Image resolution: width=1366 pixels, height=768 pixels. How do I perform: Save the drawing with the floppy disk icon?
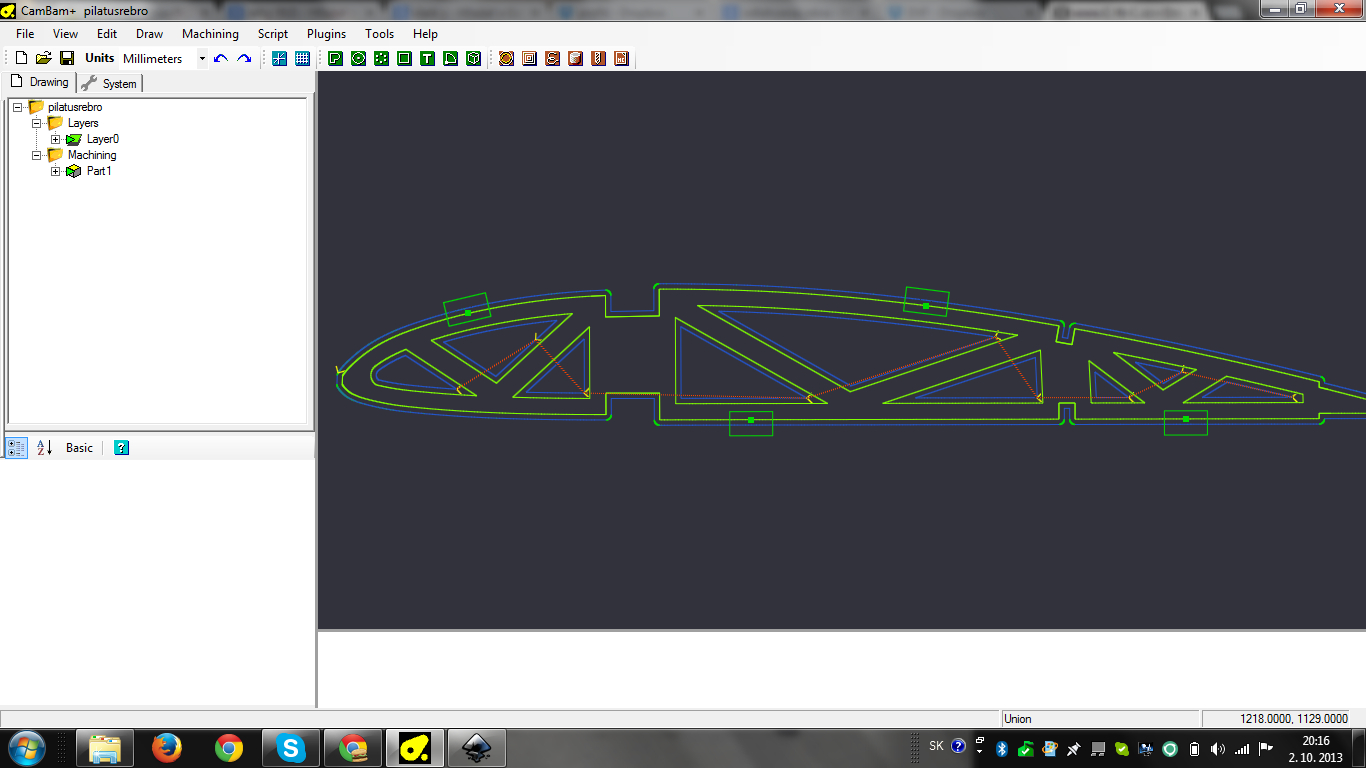67,58
